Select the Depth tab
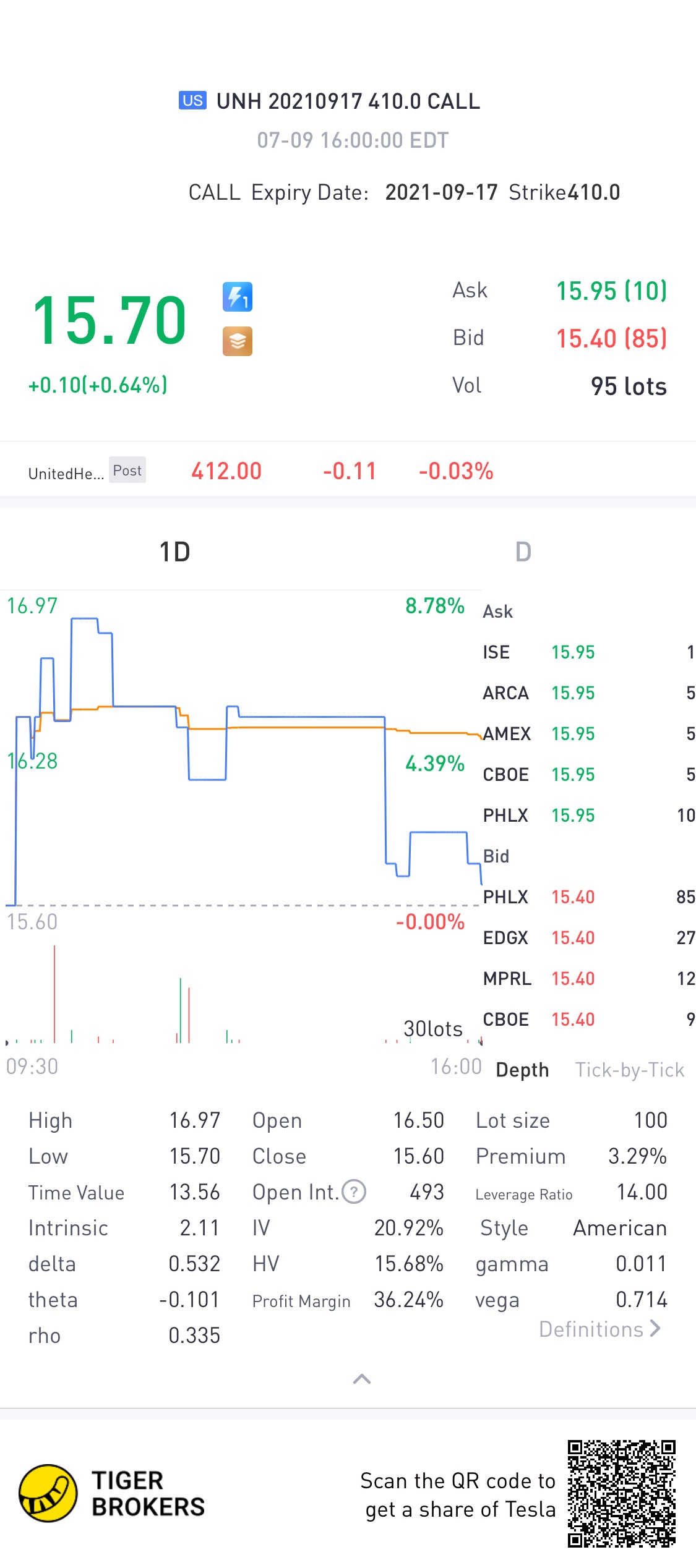The image size is (696, 1568). [x=522, y=1070]
